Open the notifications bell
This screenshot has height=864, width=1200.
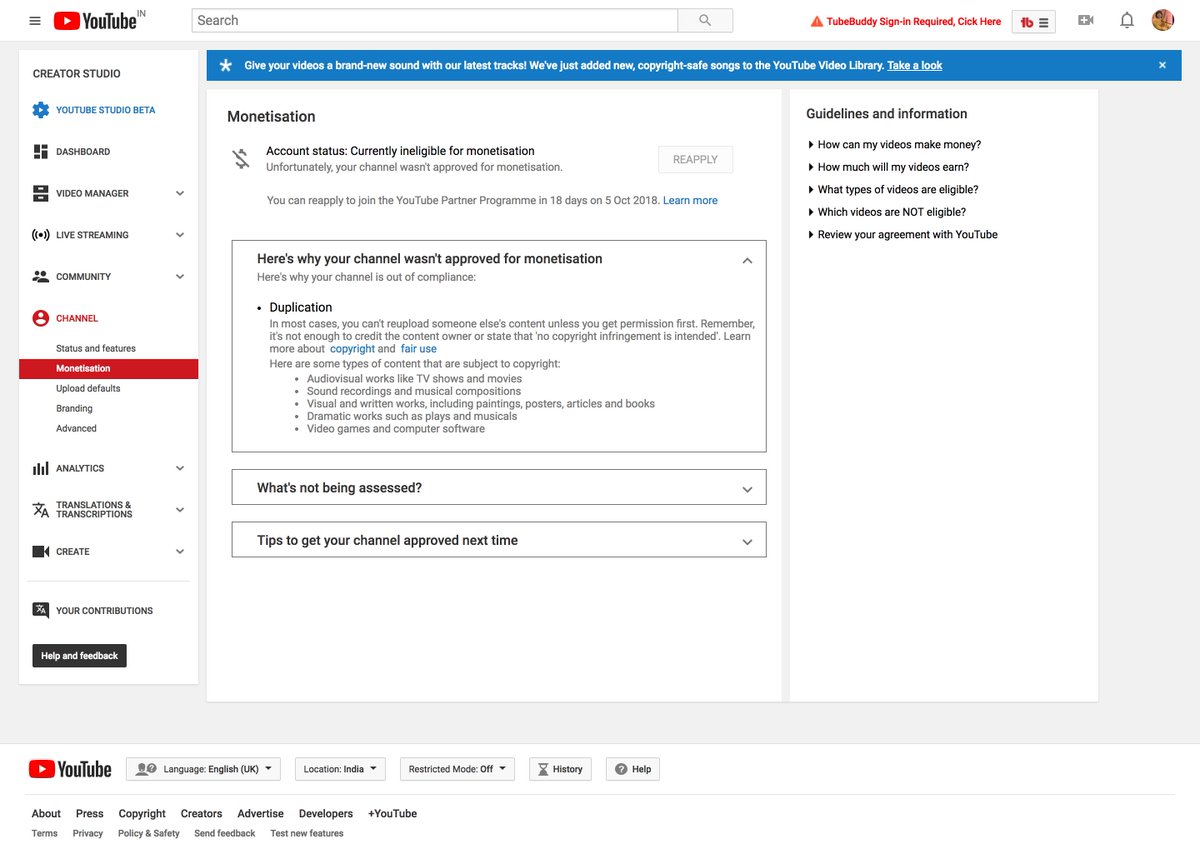click(x=1127, y=20)
